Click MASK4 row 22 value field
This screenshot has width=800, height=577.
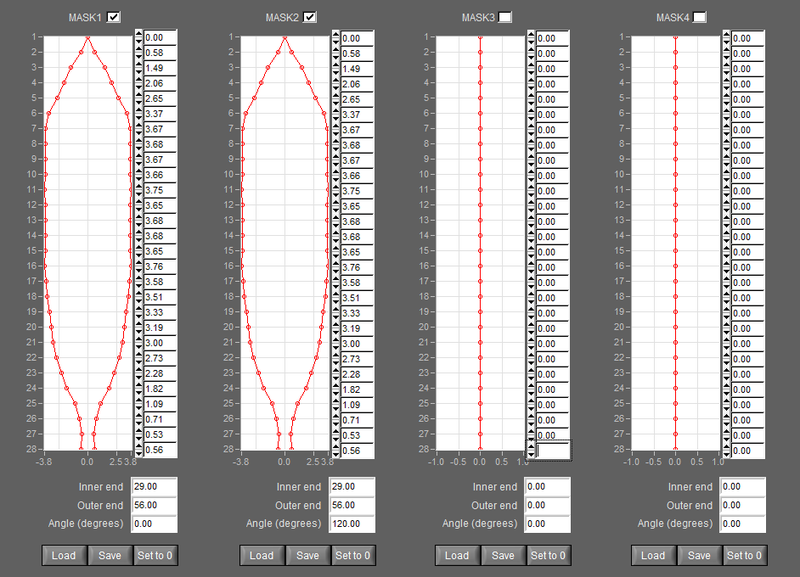pos(748,359)
